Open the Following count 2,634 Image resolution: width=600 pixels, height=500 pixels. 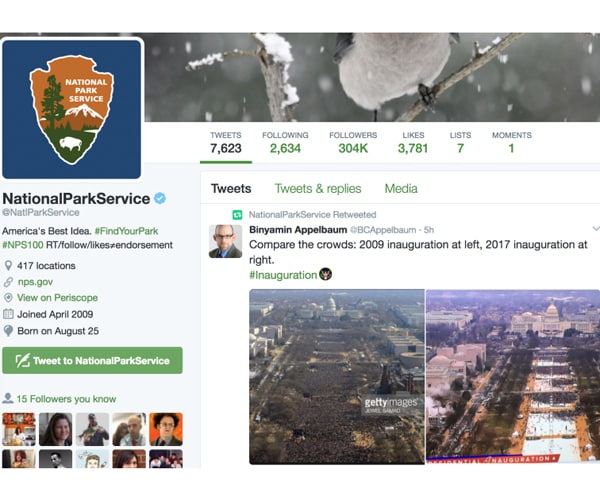tap(285, 143)
